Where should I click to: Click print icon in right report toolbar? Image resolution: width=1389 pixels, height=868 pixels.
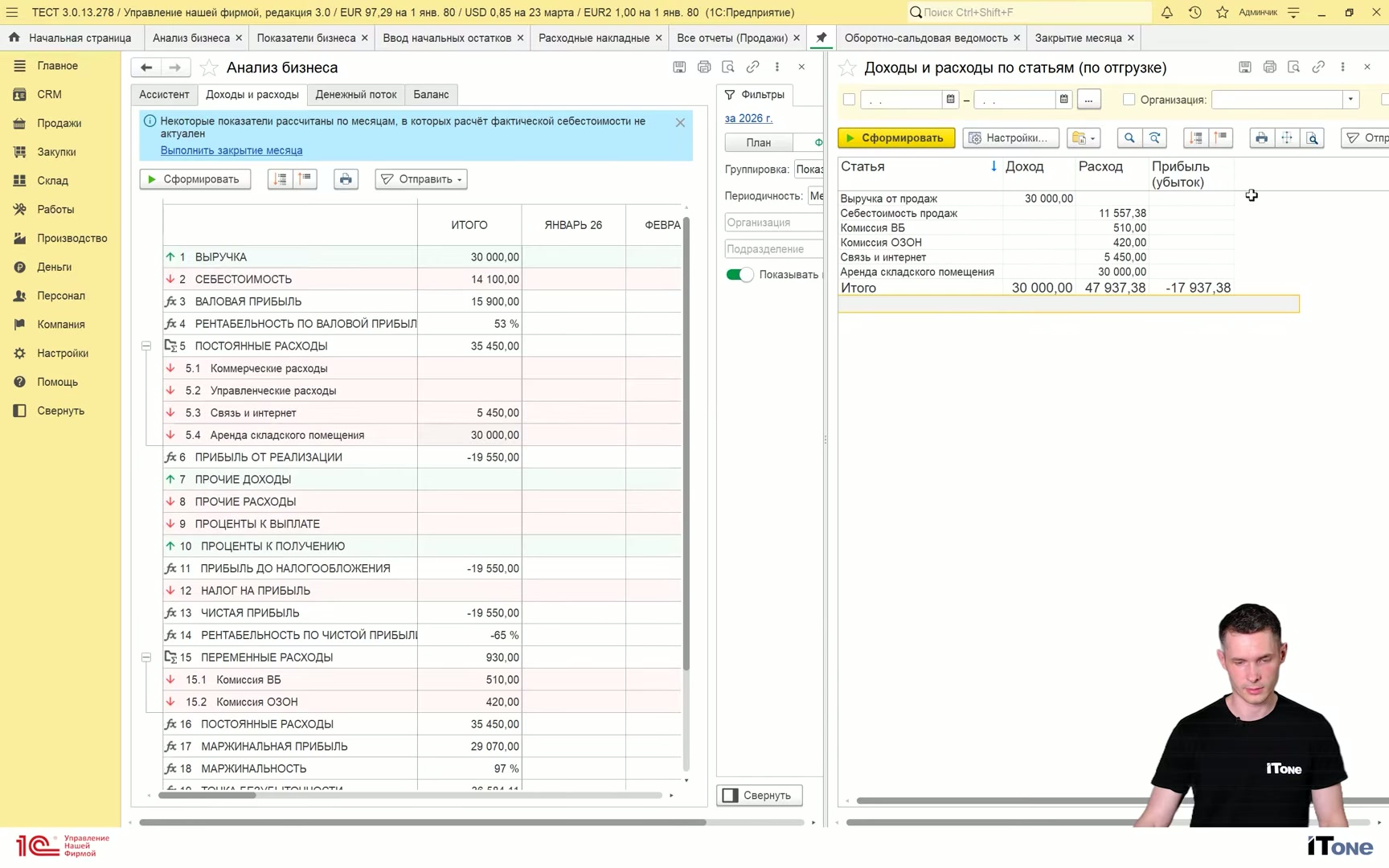tap(1262, 138)
